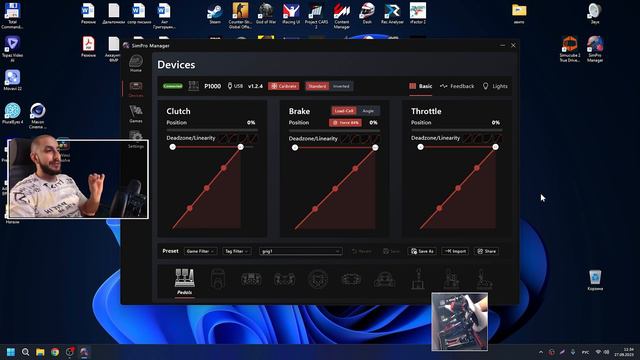The image size is (640, 360).
Task: Select the fourth device icon in the row
Action: [x=284, y=279]
